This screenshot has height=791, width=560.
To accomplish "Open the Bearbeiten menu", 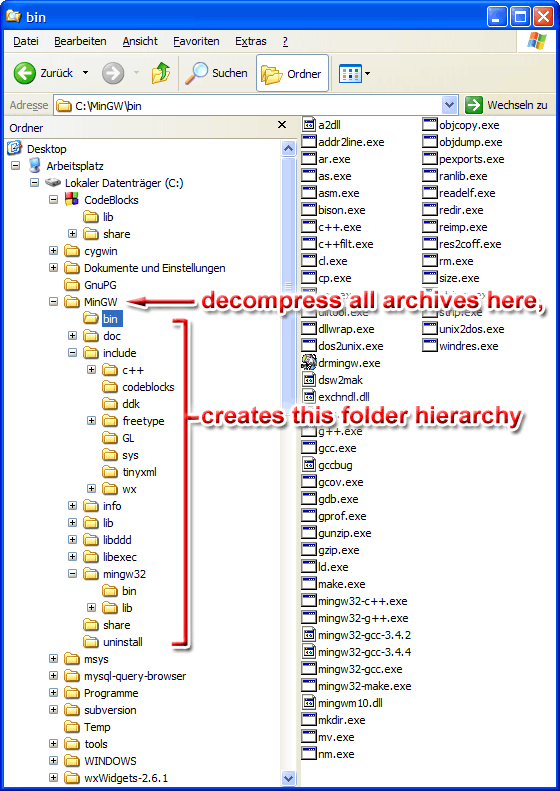I will pyautogui.click(x=80, y=41).
